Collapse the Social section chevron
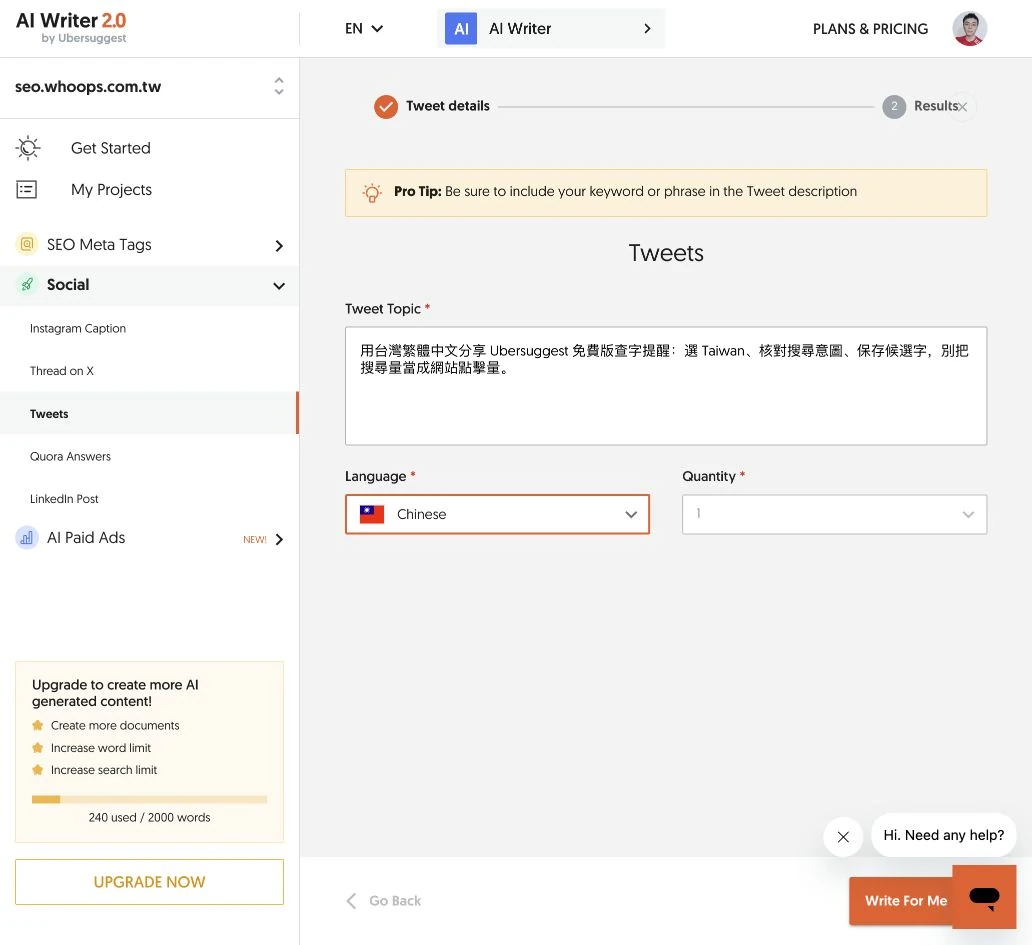 (x=279, y=286)
